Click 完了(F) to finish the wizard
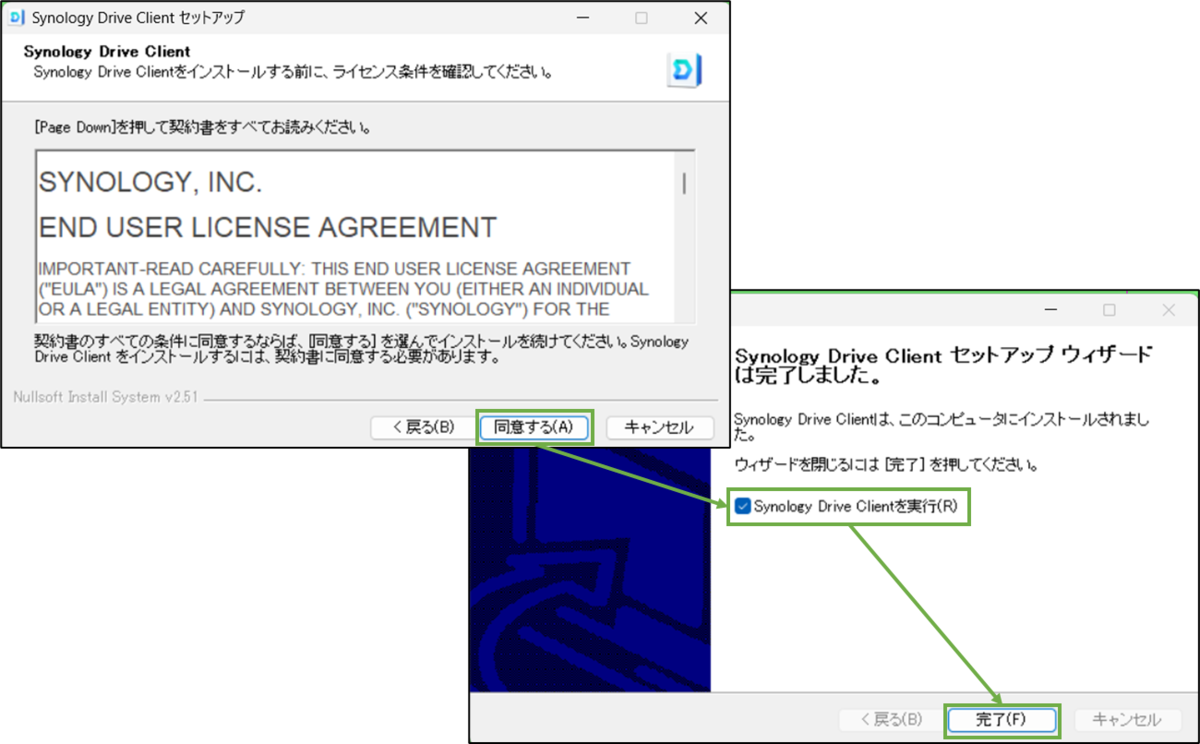The image size is (1200, 744). [x=1001, y=719]
